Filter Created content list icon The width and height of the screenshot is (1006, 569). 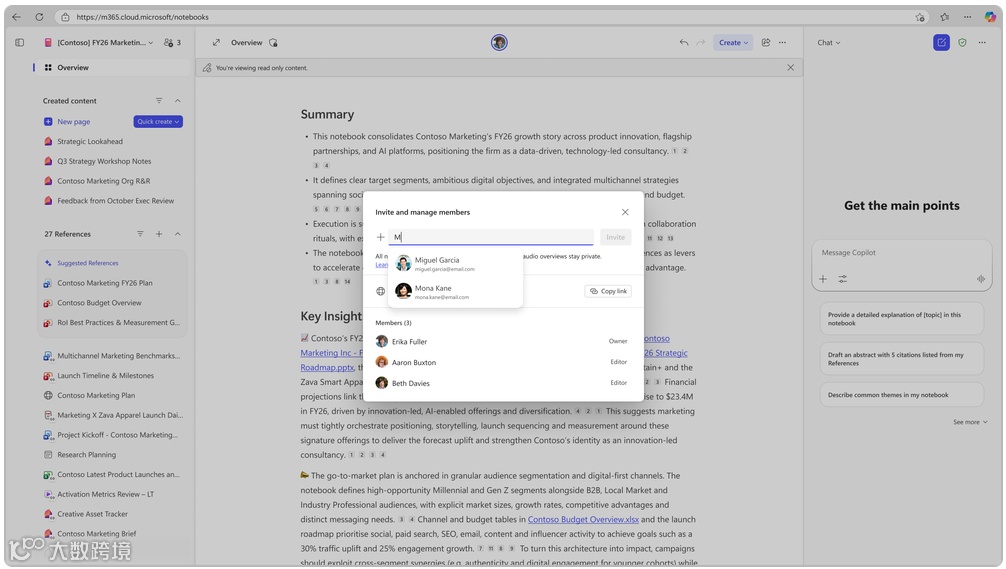coord(158,101)
